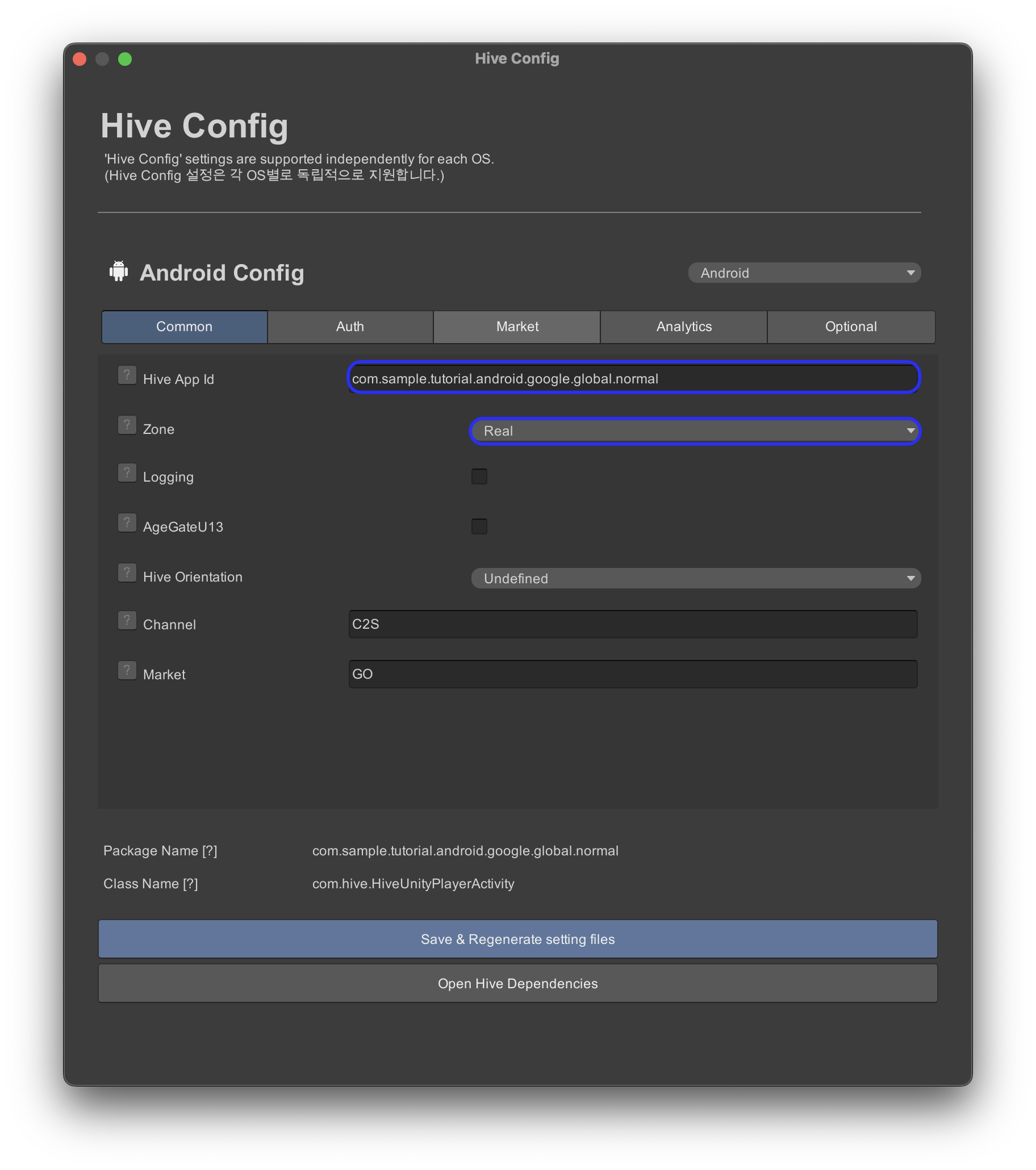Viewport: 1036px width, 1170px height.
Task: Click the Channel help question icon
Action: coord(127,621)
